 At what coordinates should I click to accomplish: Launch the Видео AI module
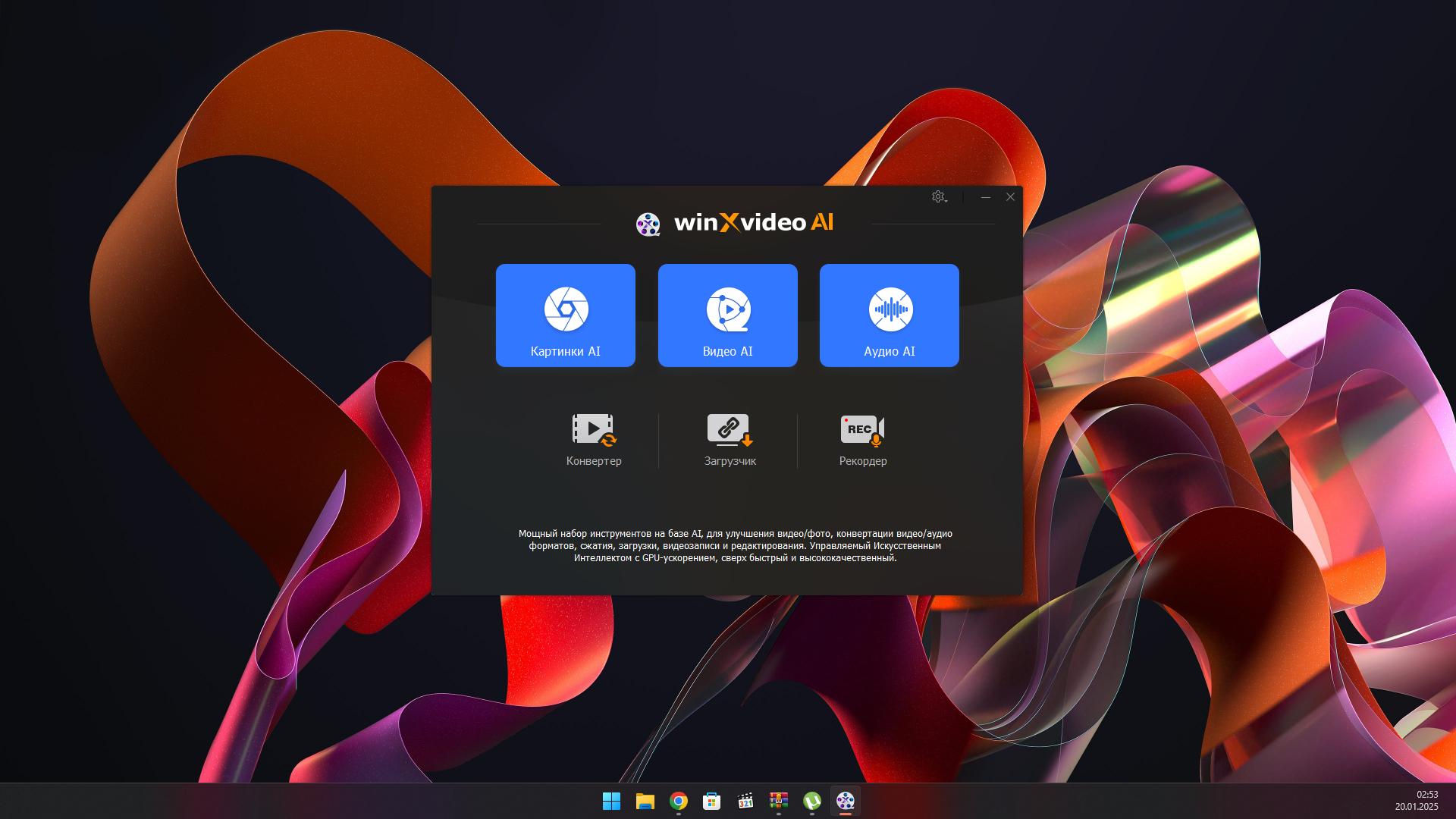click(727, 315)
